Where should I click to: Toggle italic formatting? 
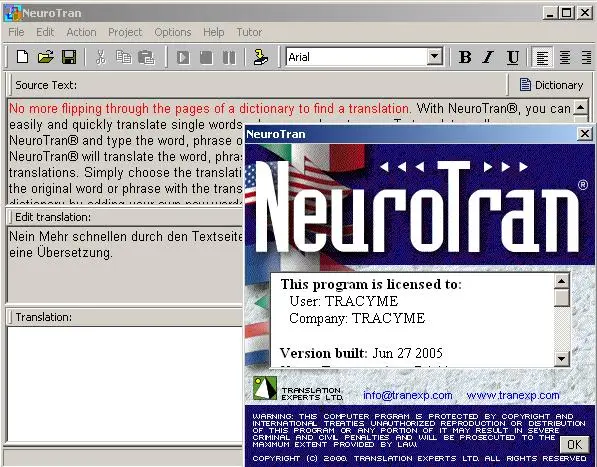coord(488,57)
